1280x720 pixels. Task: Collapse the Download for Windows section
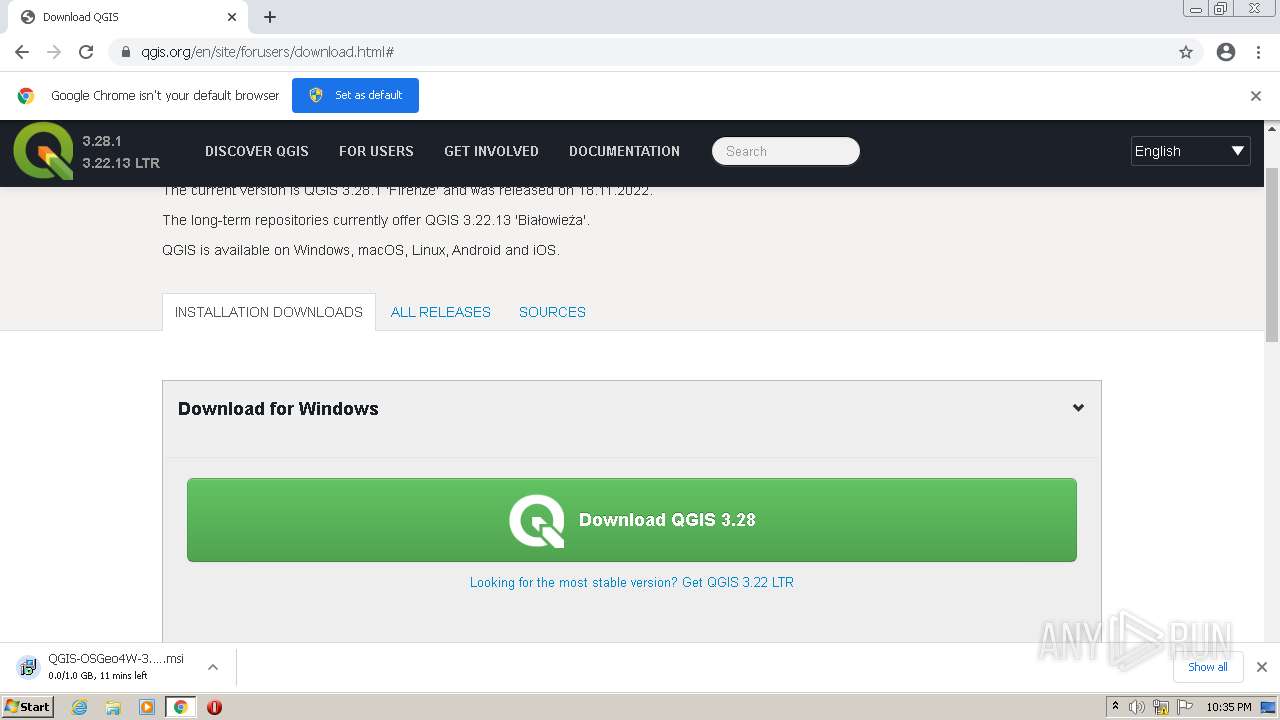(1078, 408)
